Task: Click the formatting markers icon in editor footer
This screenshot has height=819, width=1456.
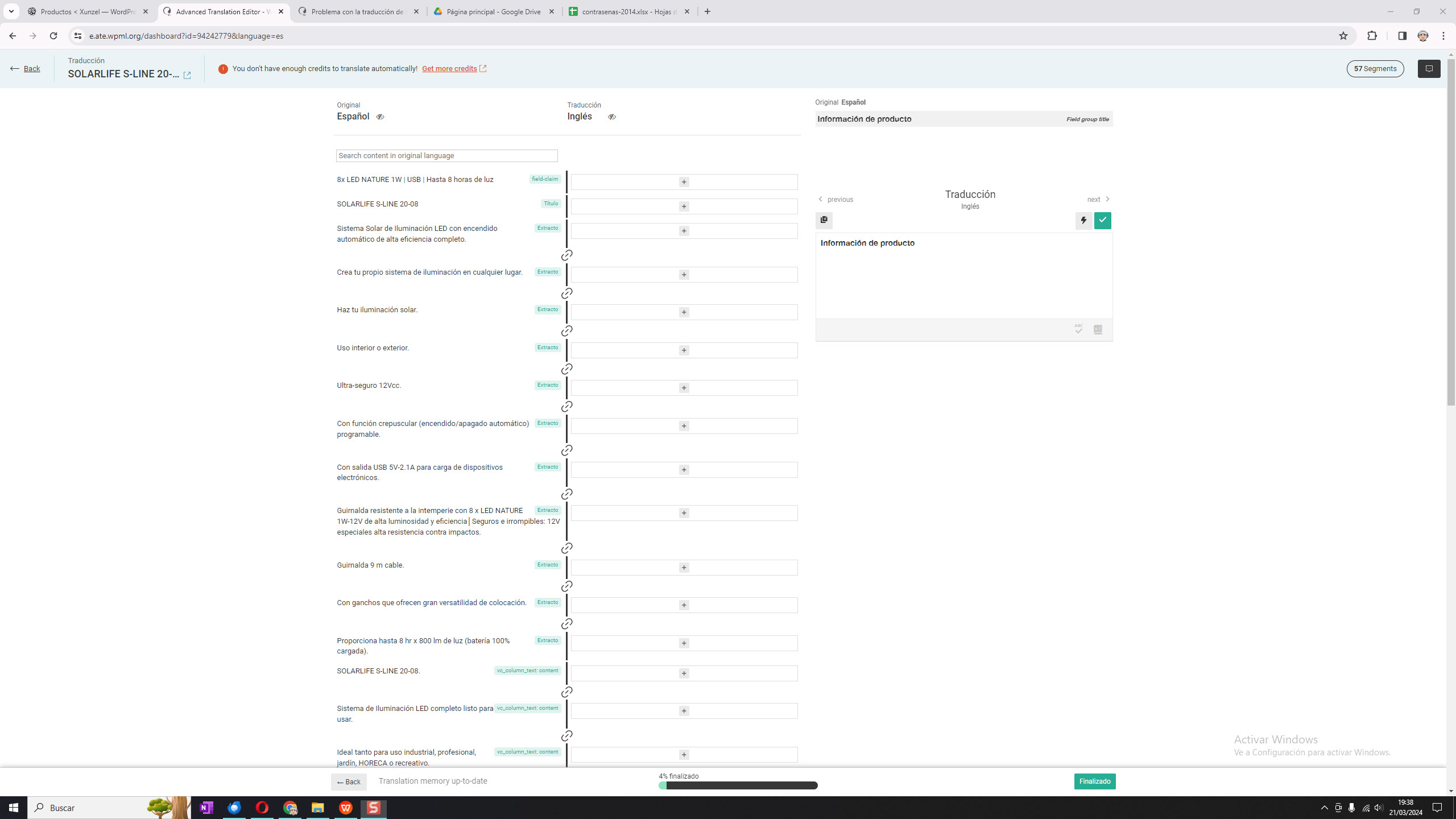Action: click(1098, 329)
